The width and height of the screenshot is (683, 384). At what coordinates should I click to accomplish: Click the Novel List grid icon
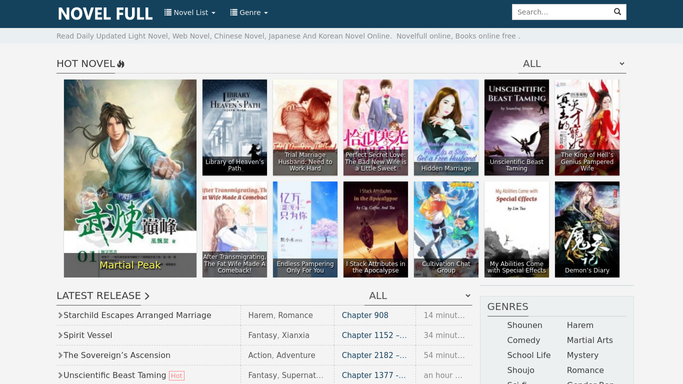point(168,12)
